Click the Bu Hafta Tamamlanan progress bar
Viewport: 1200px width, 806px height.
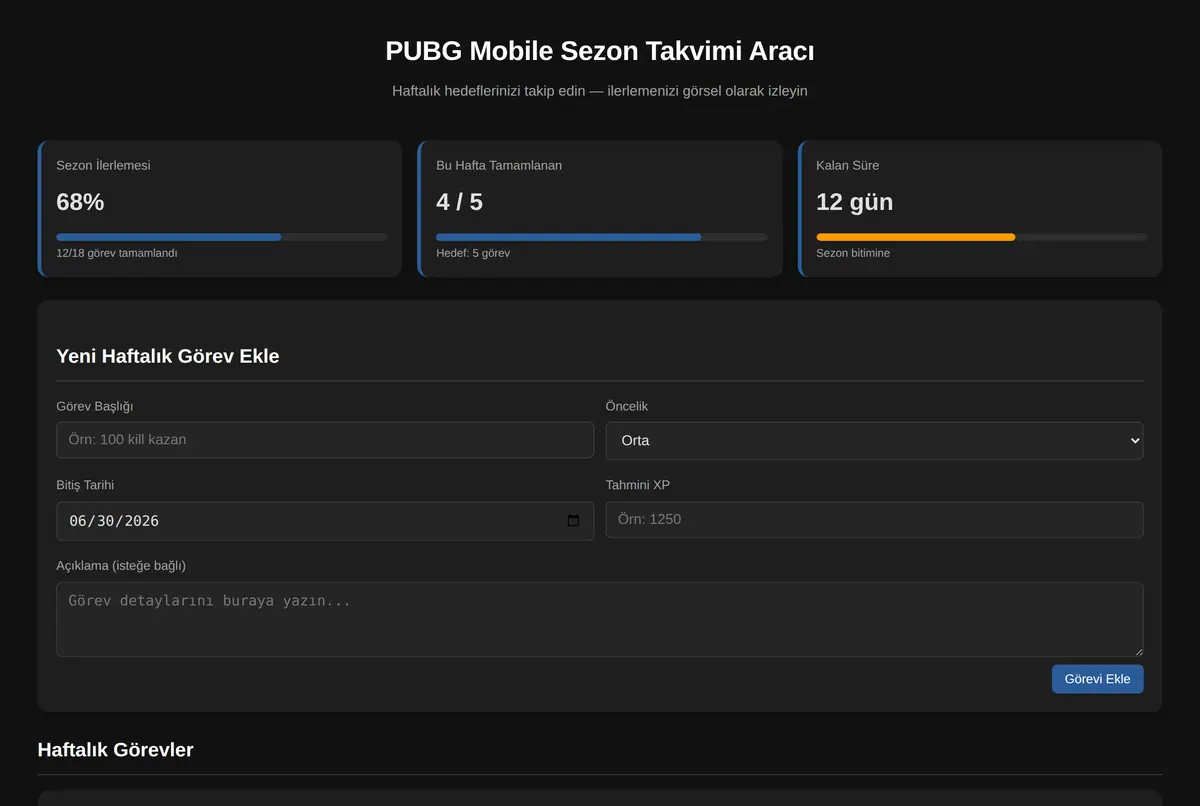click(x=602, y=237)
